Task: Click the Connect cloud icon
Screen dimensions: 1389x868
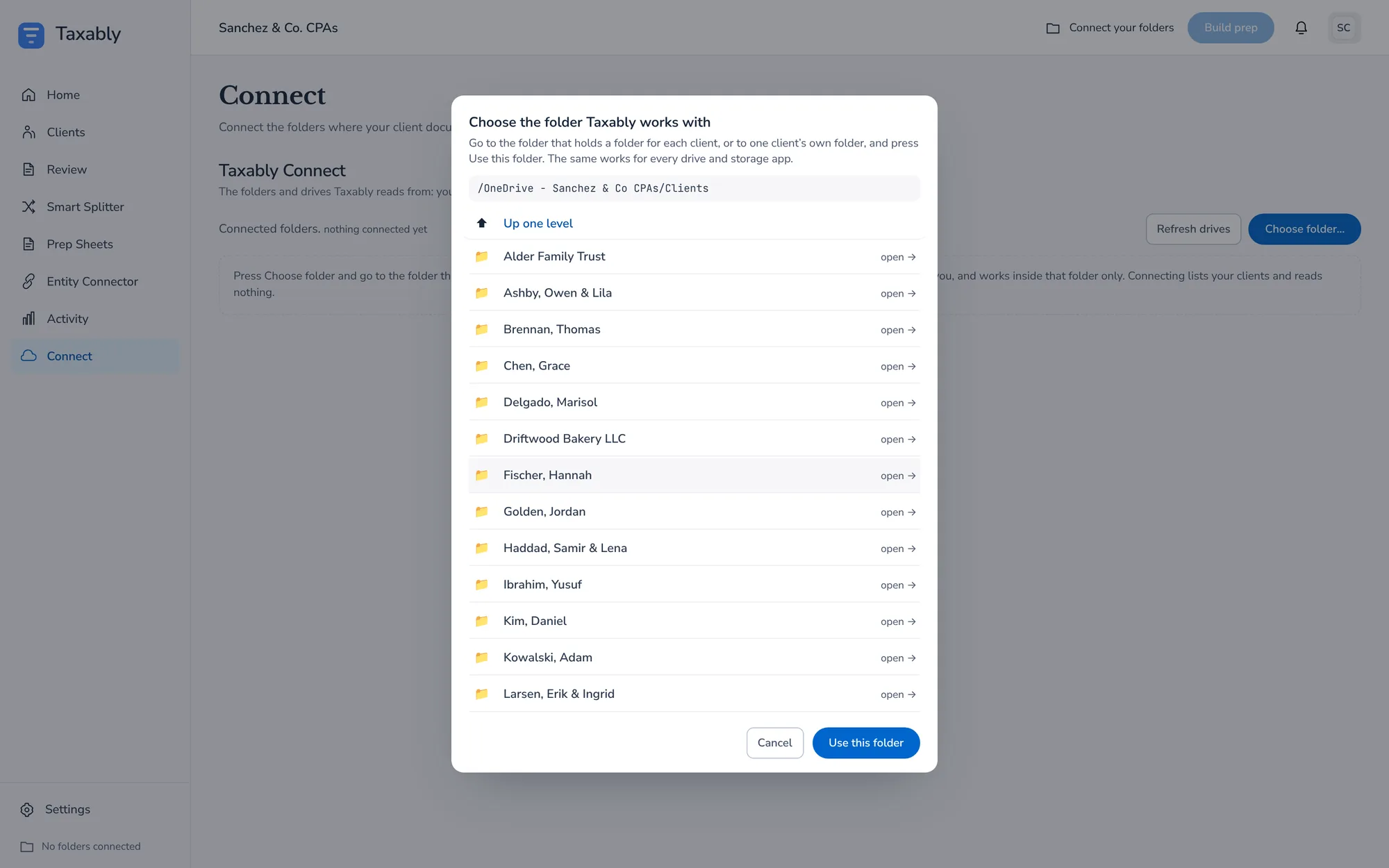Action: pyautogui.click(x=28, y=356)
